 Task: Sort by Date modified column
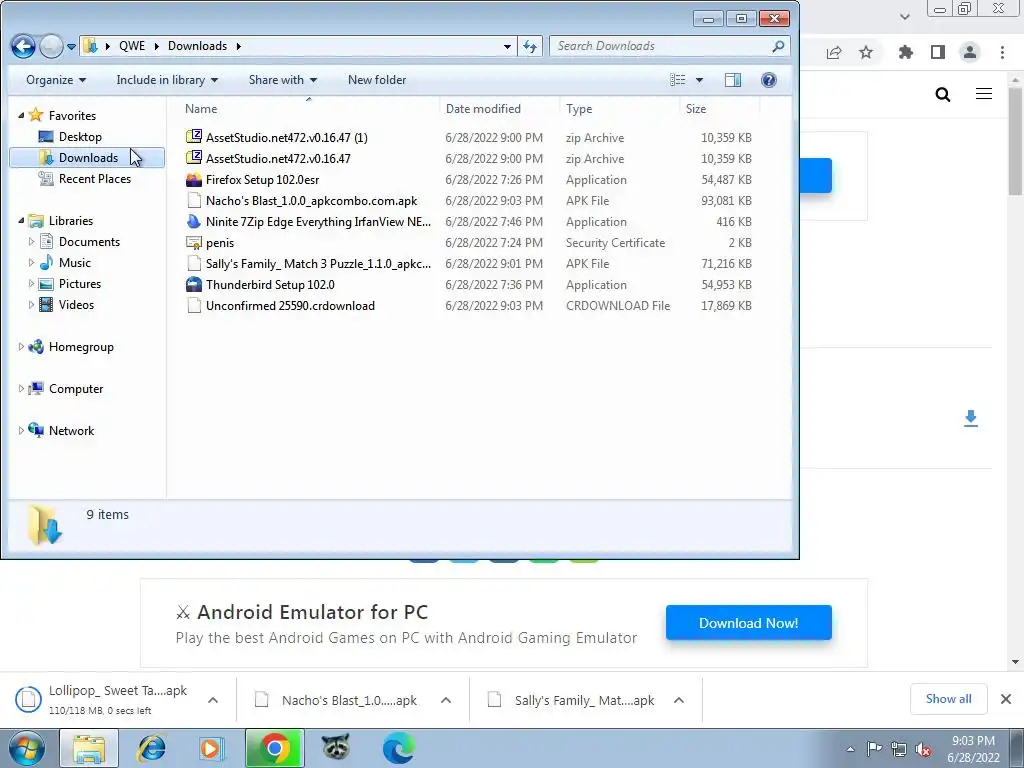[x=500, y=109]
